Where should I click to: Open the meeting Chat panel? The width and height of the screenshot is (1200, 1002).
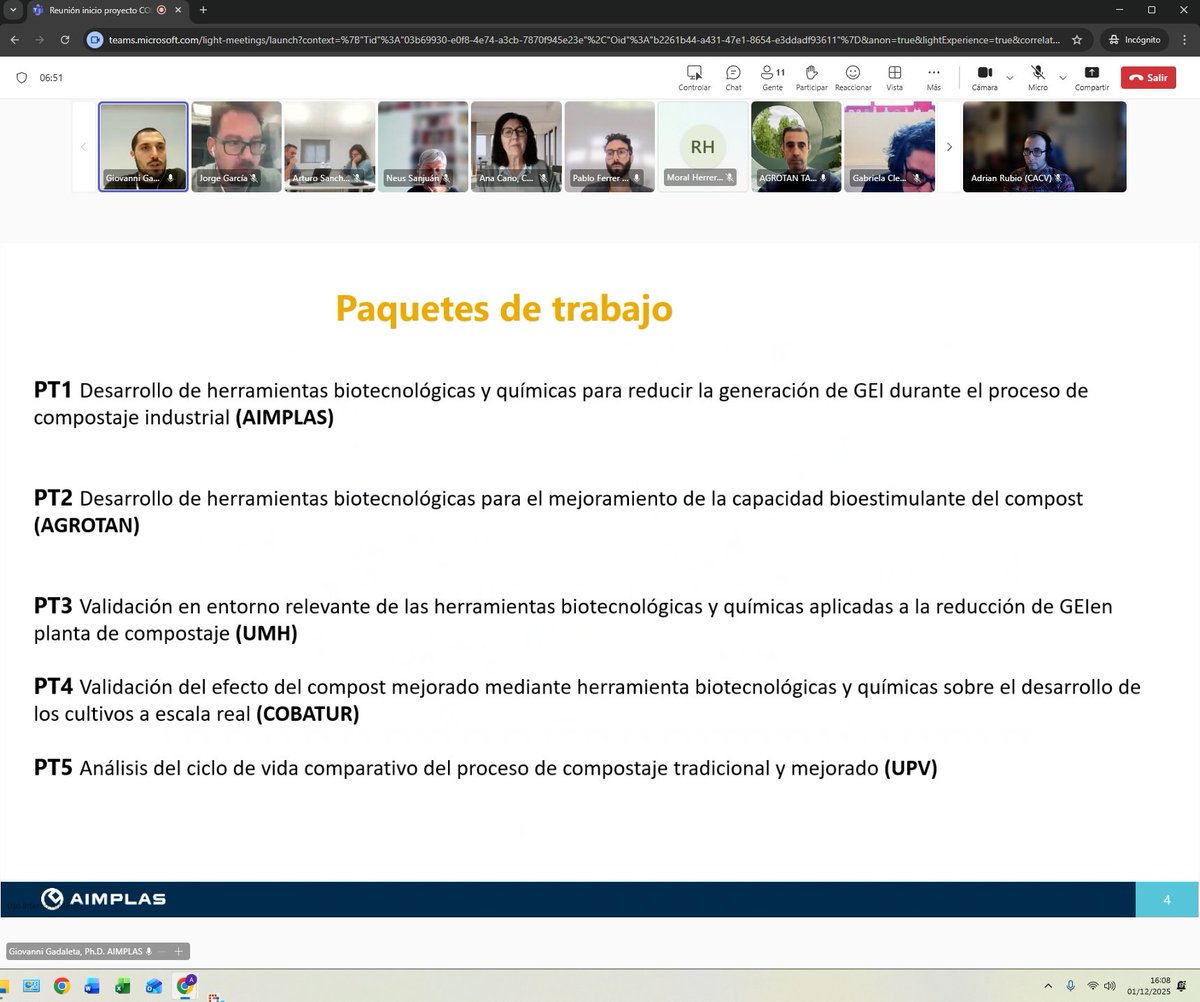pyautogui.click(x=733, y=78)
